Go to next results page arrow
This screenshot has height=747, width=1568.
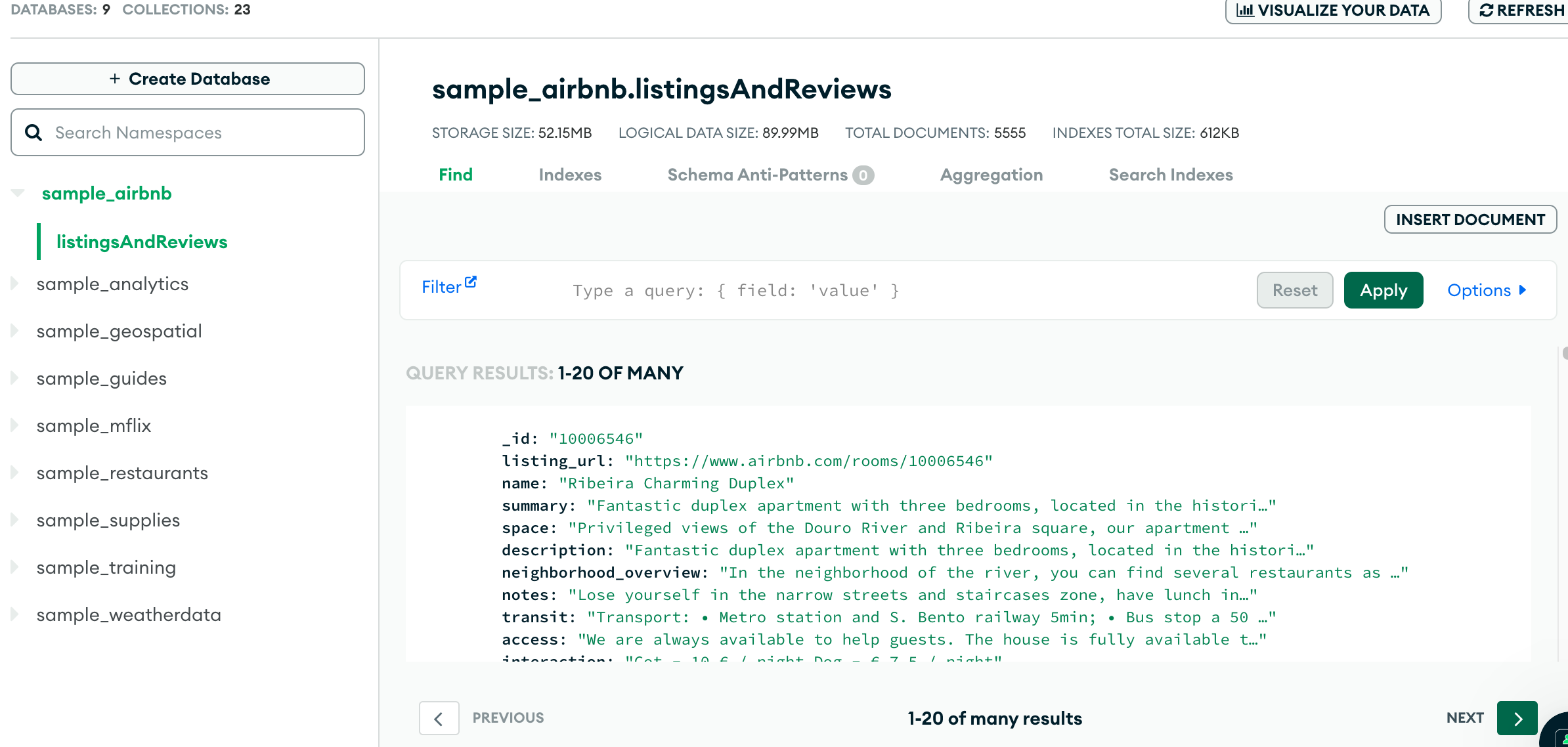[x=1517, y=718]
